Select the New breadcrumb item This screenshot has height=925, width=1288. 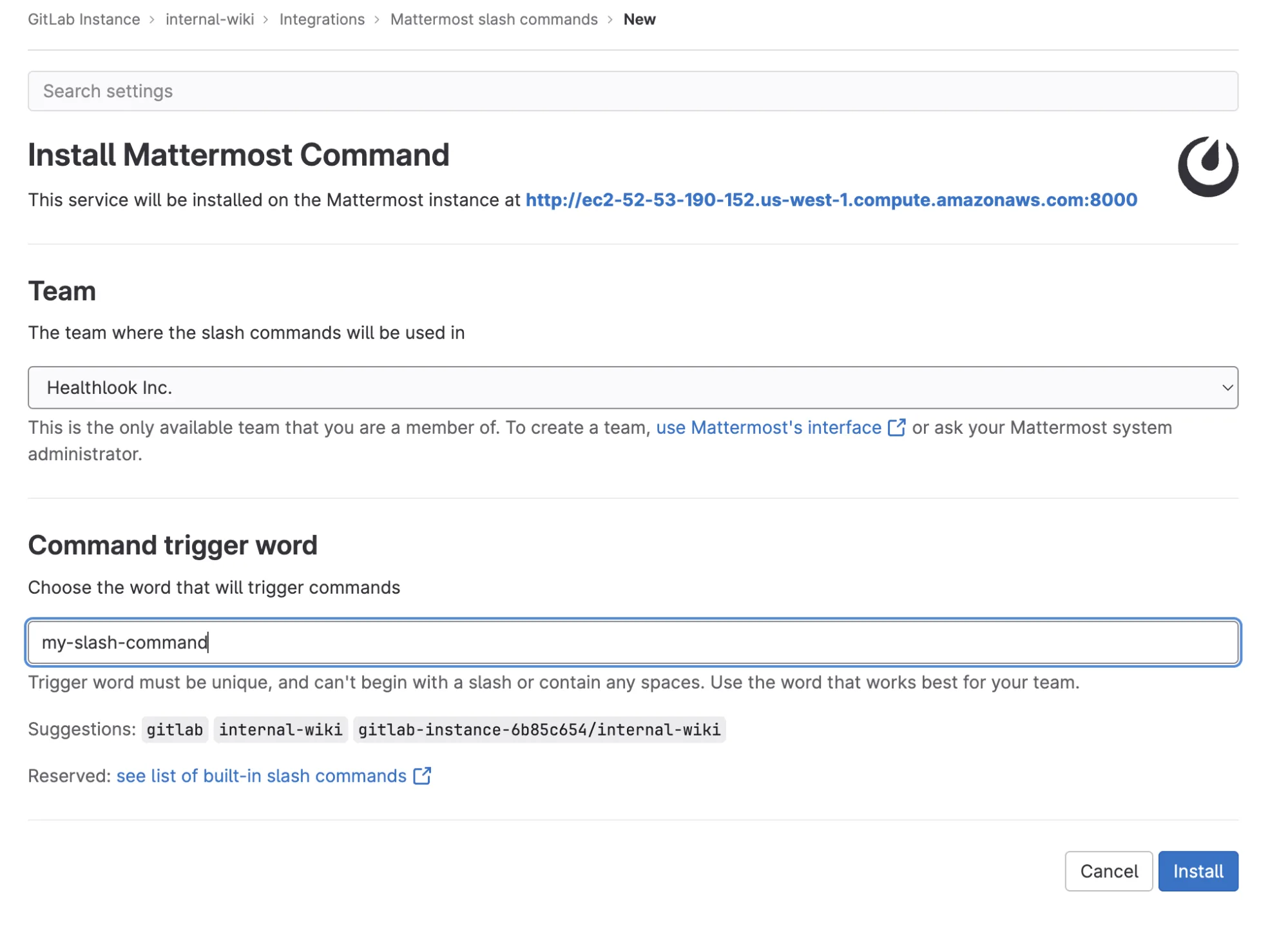(639, 19)
